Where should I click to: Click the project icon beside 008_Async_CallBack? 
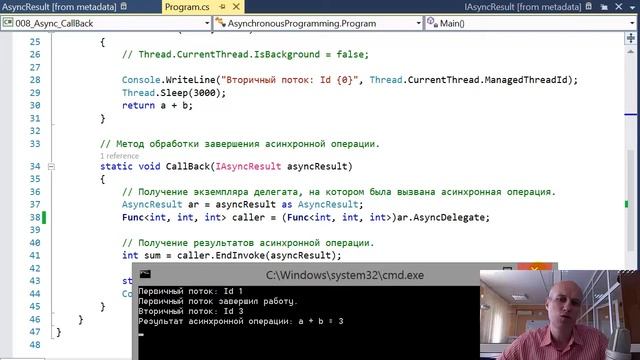tap(8, 23)
